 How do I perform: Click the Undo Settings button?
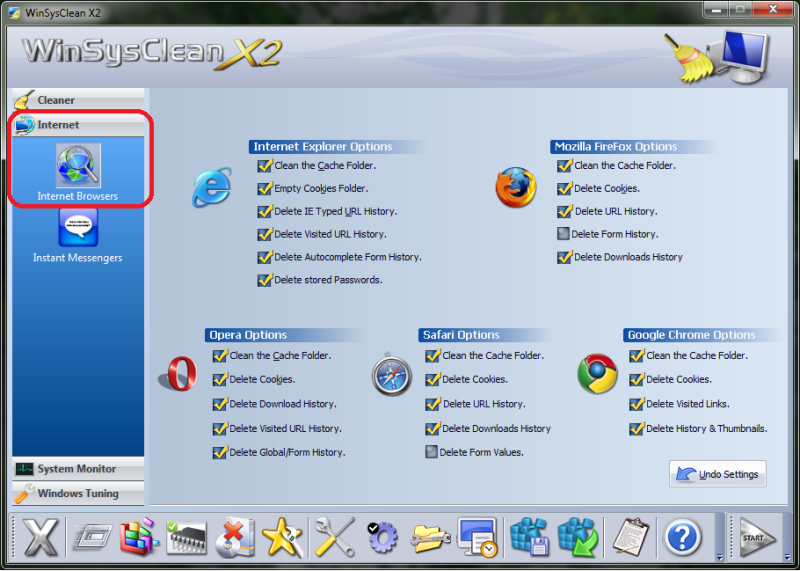pos(717,474)
